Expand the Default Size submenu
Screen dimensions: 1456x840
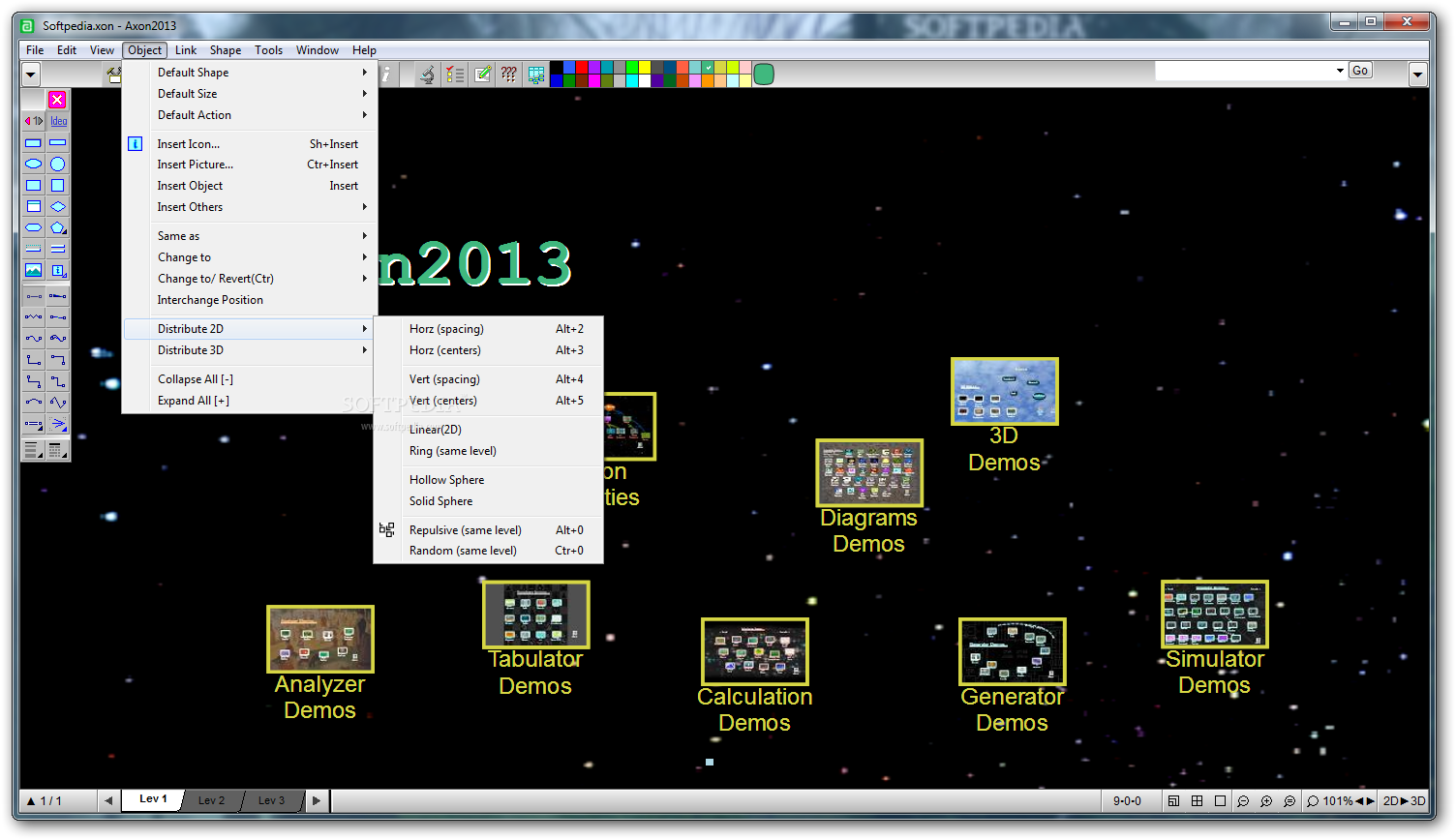click(x=250, y=94)
